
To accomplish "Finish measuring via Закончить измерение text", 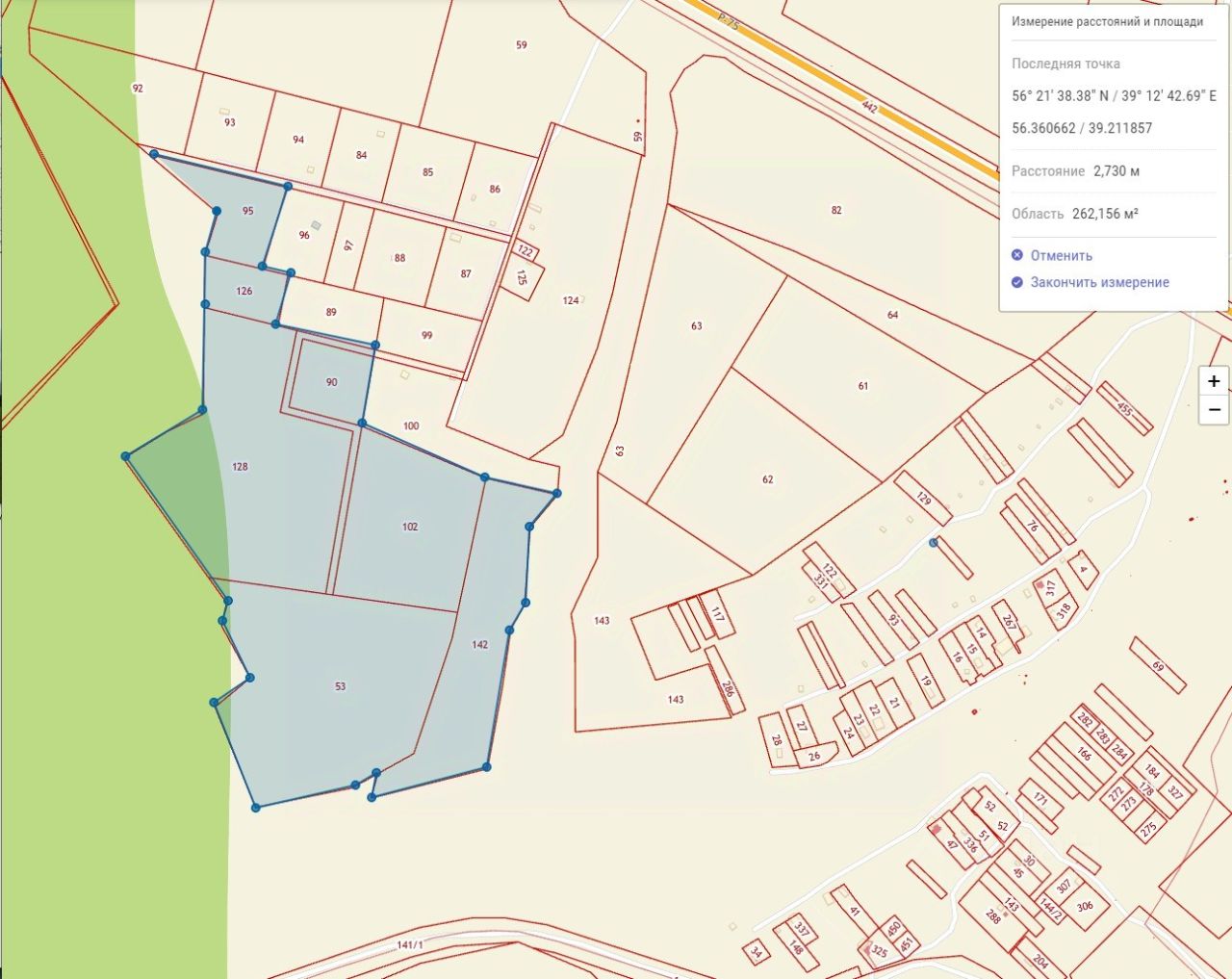I will [x=1099, y=282].
